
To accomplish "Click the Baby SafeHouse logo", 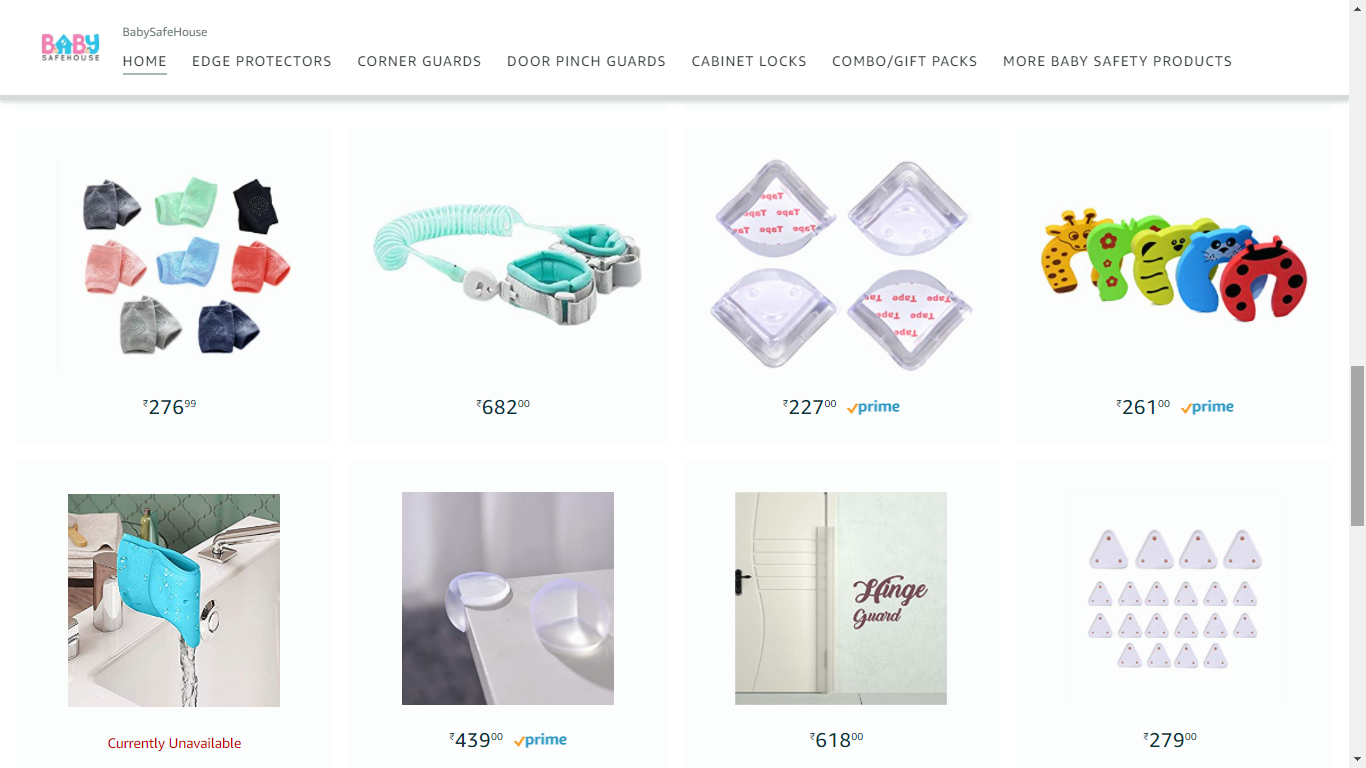I will [70, 47].
